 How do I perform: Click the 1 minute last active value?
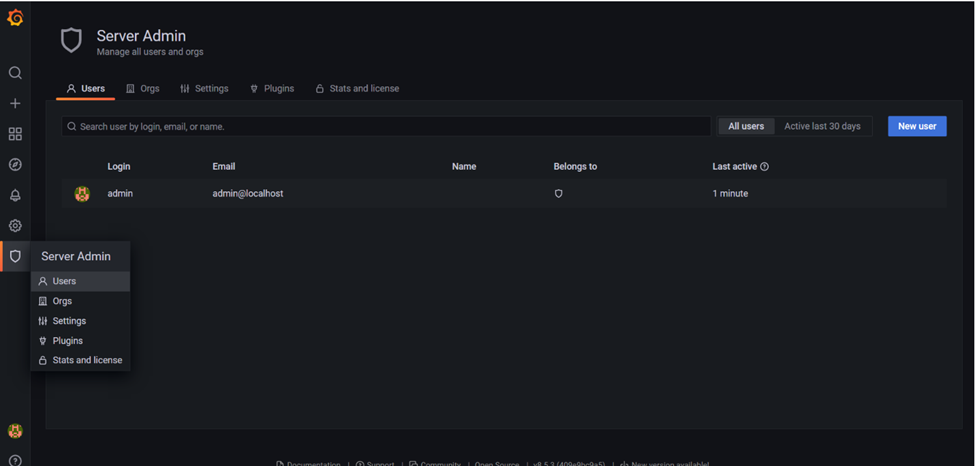click(730, 193)
